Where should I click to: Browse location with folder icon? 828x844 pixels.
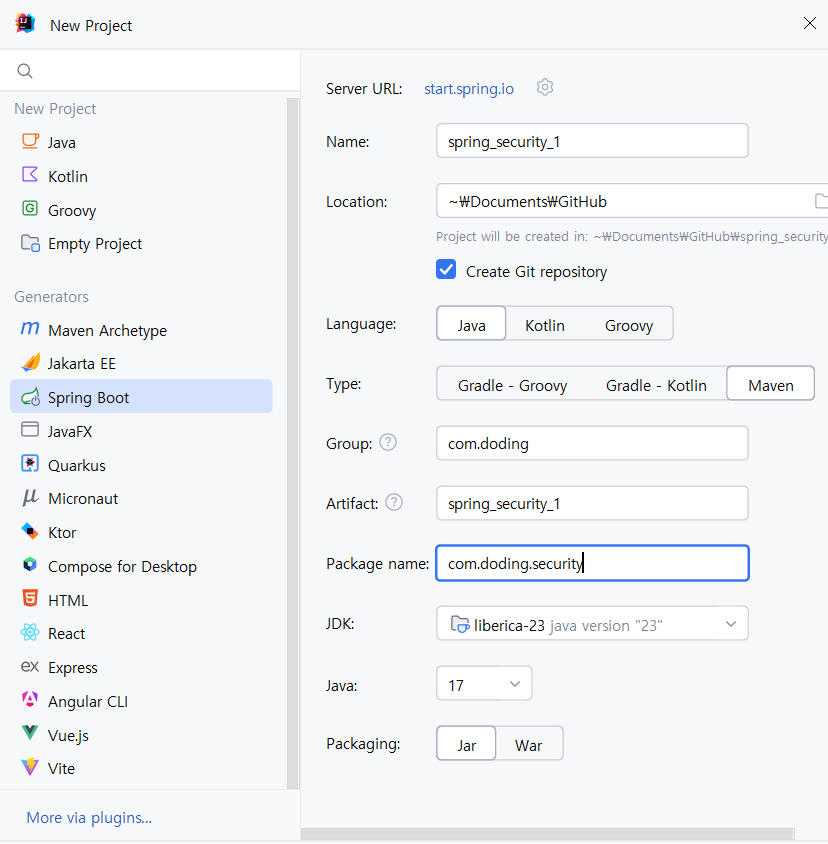click(820, 201)
